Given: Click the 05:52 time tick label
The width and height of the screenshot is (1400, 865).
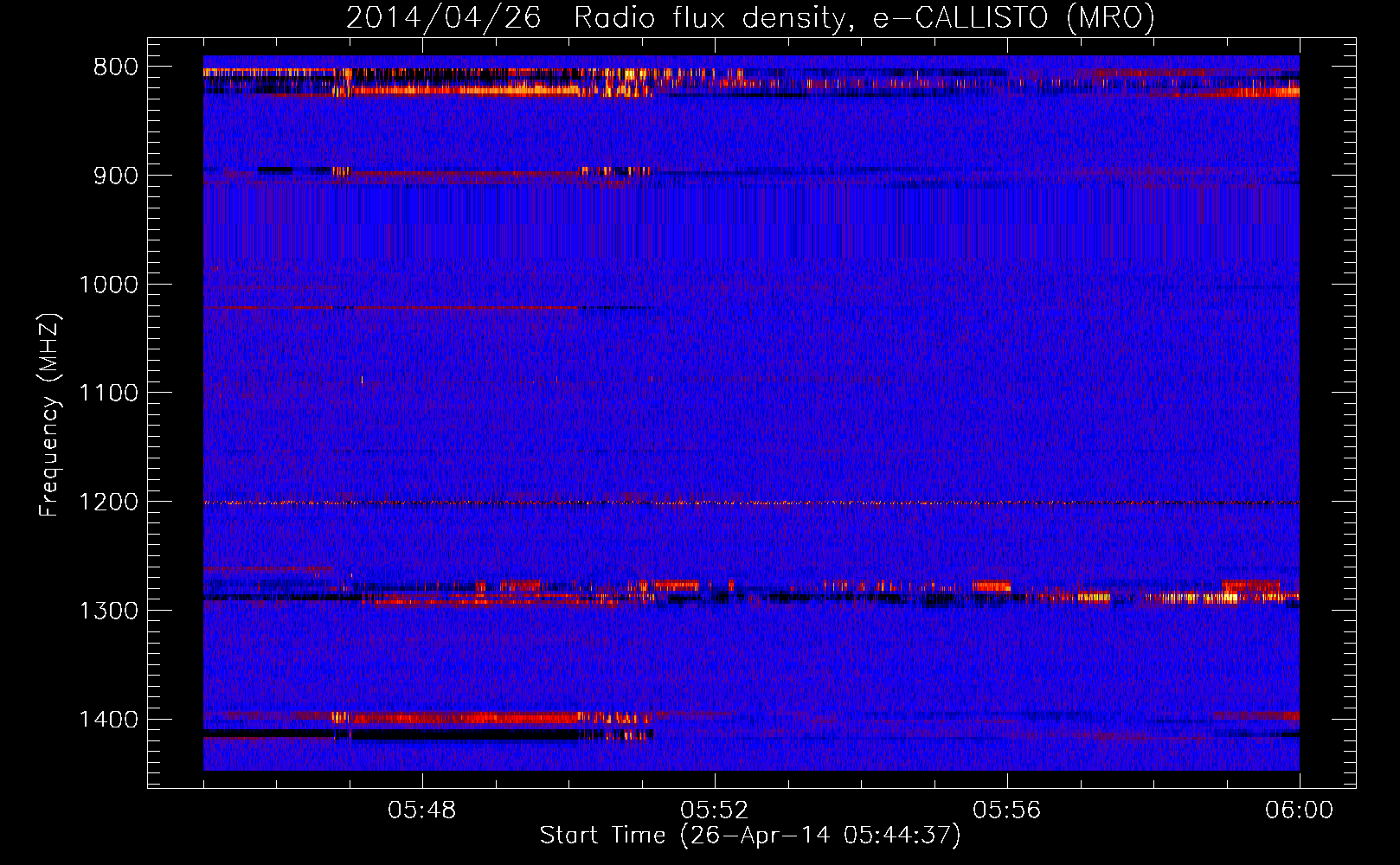Looking at the screenshot, I should (x=715, y=811).
